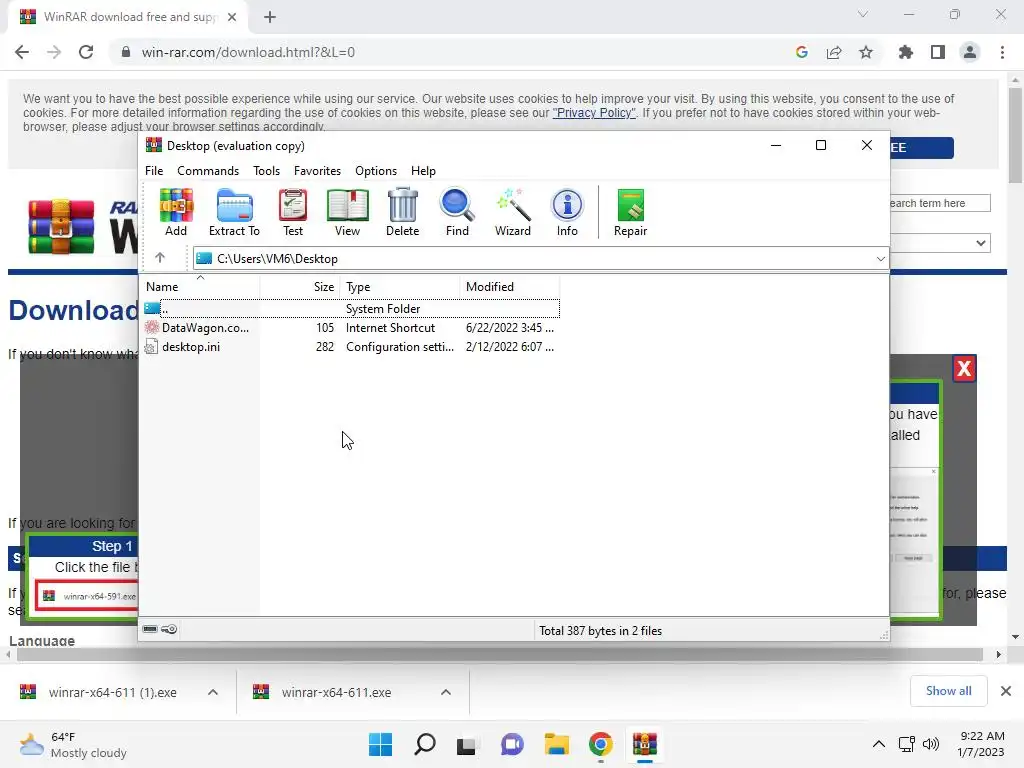Image resolution: width=1024 pixels, height=768 pixels.
Task: Run the Test archive tool
Action: pyautogui.click(x=293, y=212)
